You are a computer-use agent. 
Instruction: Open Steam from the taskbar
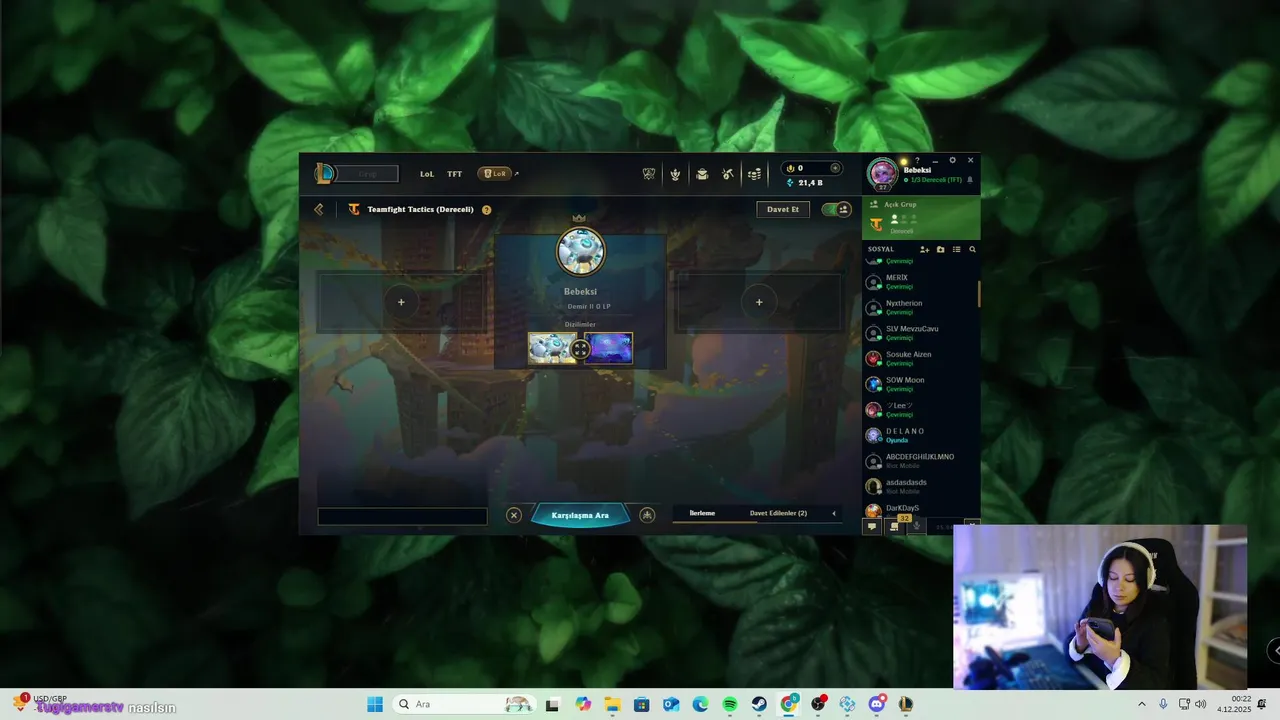tap(759, 704)
